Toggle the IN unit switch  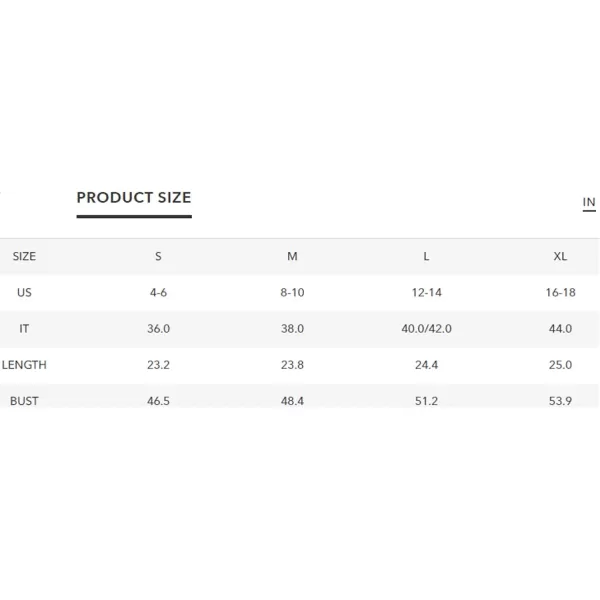click(589, 202)
